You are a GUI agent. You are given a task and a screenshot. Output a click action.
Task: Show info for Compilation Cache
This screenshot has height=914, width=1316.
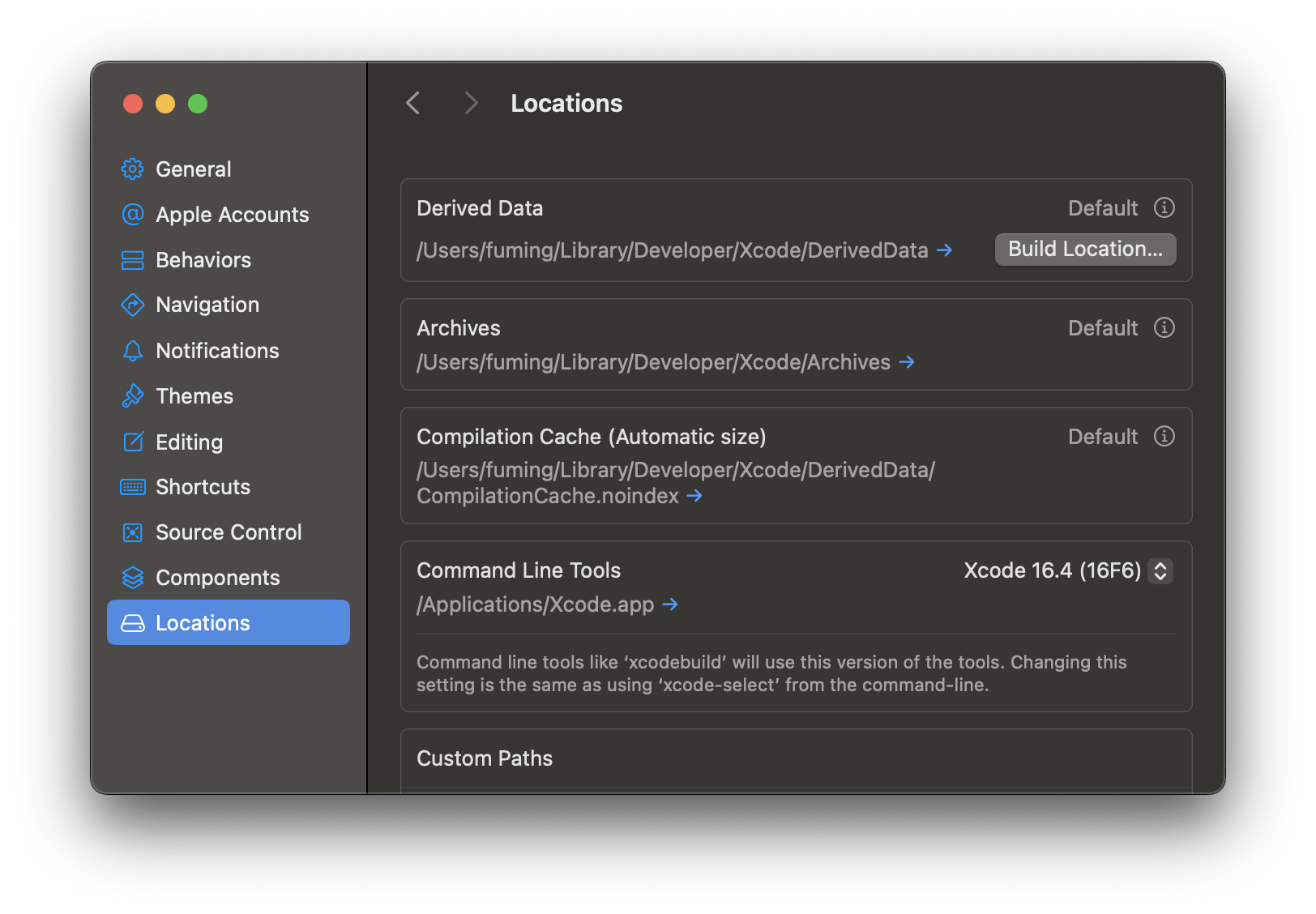(x=1164, y=436)
